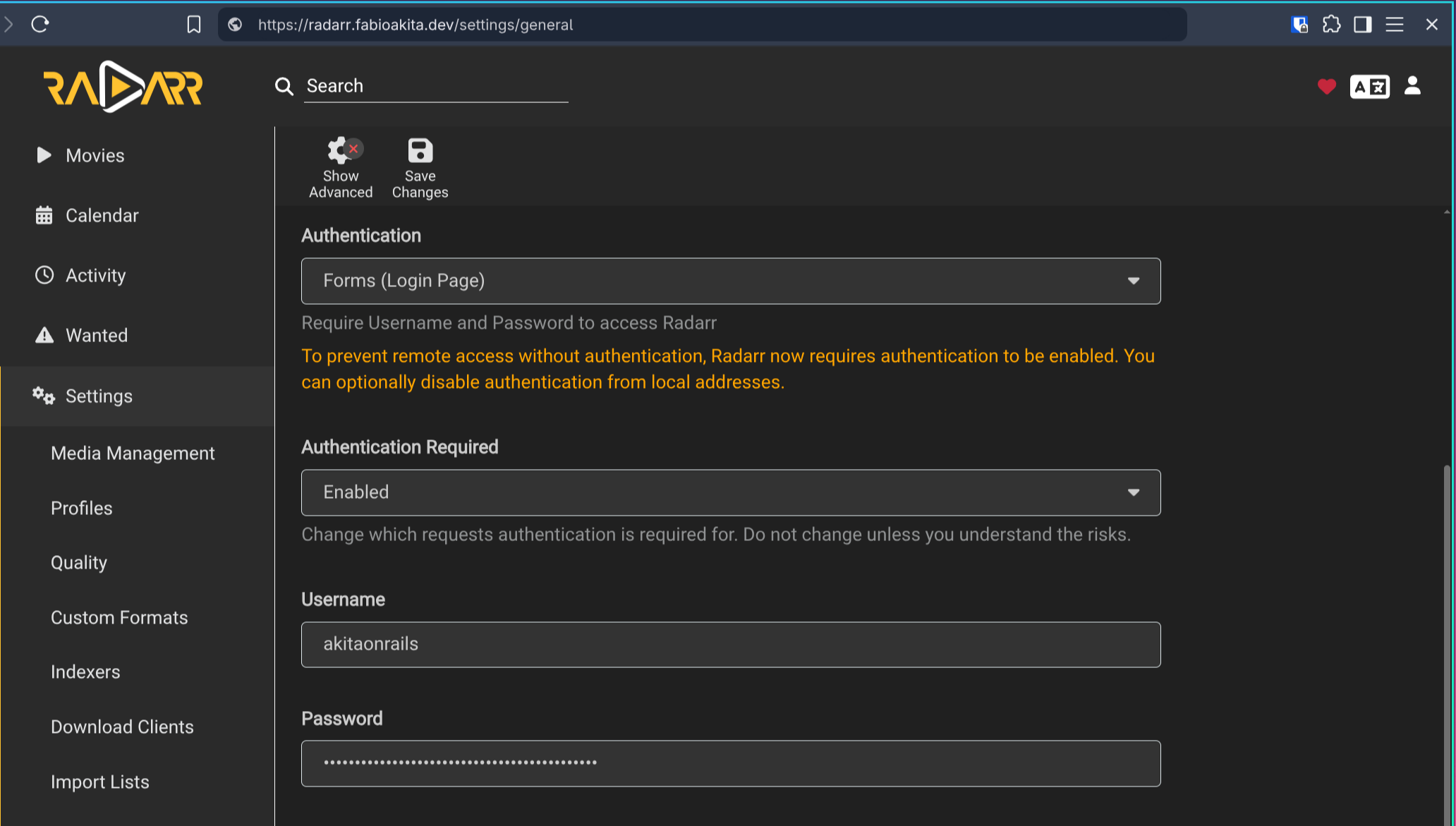Click the search magnifier icon
Screen dimensions: 1456x826
pyautogui.click(x=284, y=86)
